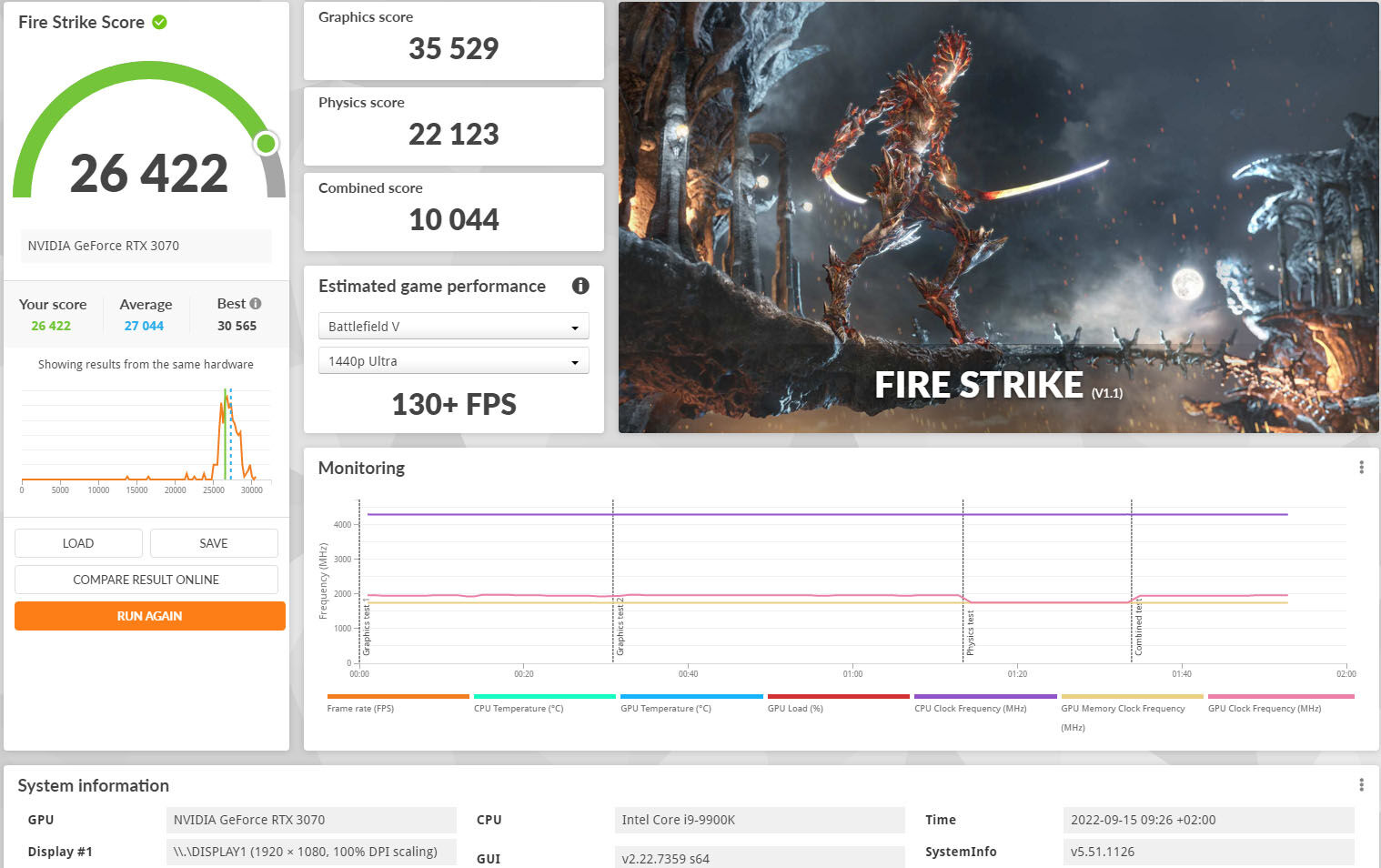Image resolution: width=1381 pixels, height=868 pixels.
Task: Click the Time field 2022-09-15 09:26
Action: click(1208, 820)
